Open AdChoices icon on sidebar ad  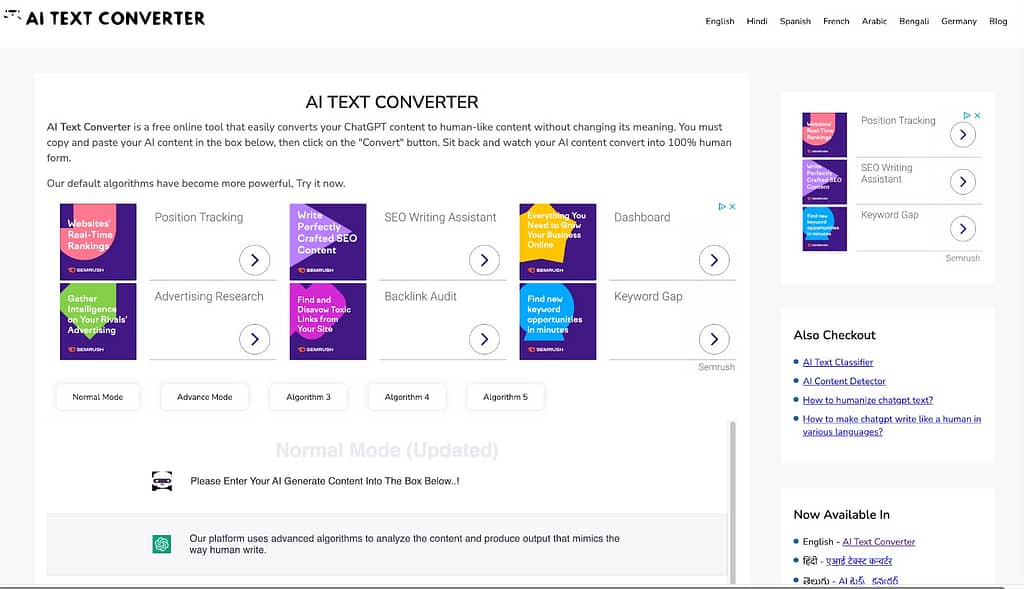967,115
